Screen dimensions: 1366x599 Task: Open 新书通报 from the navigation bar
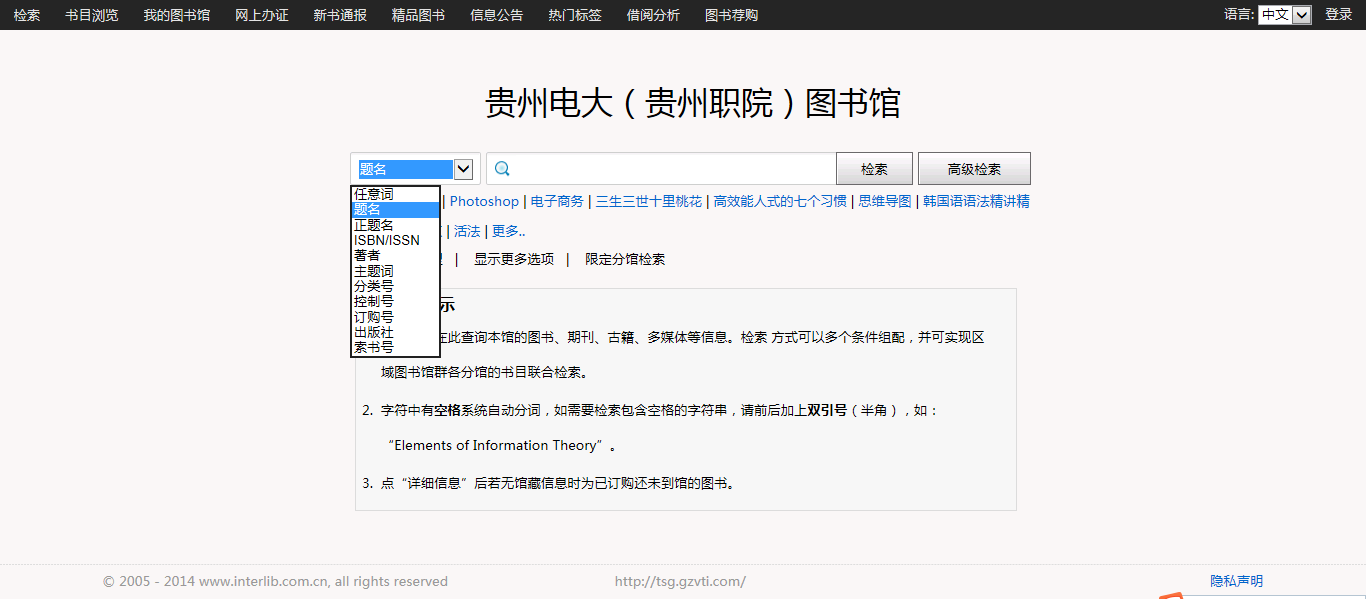pyautogui.click(x=340, y=15)
